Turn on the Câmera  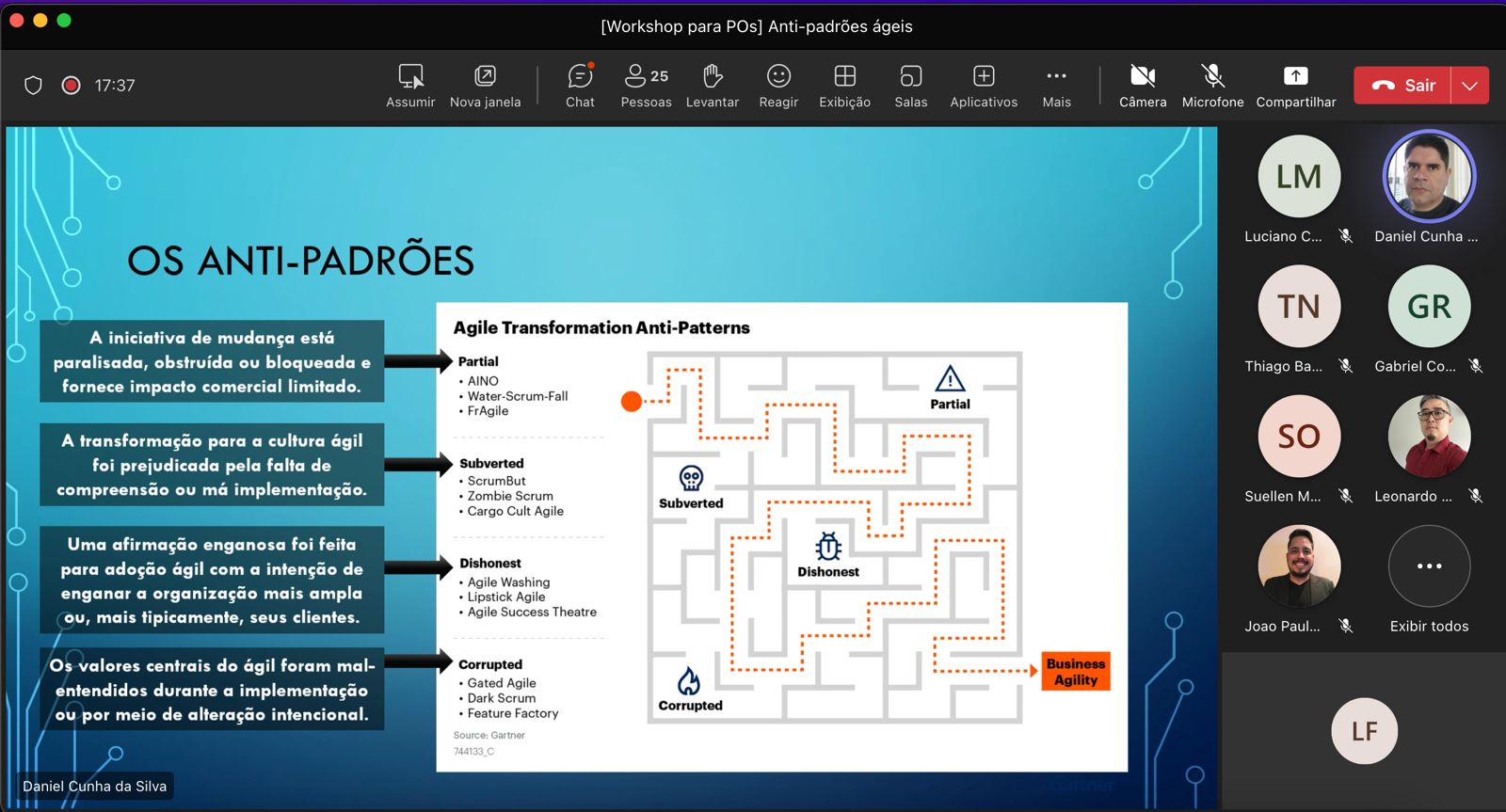coord(1143,85)
